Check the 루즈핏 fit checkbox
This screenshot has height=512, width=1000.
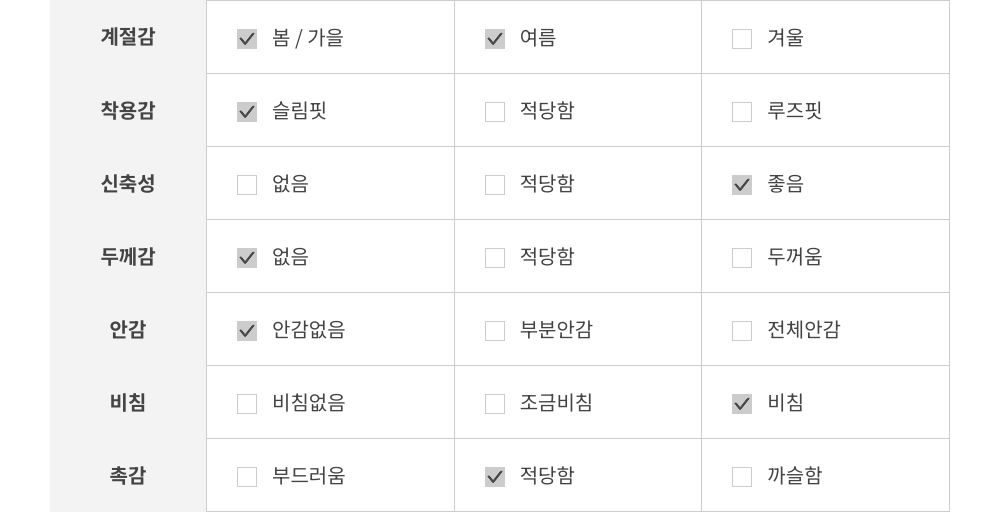(x=742, y=112)
